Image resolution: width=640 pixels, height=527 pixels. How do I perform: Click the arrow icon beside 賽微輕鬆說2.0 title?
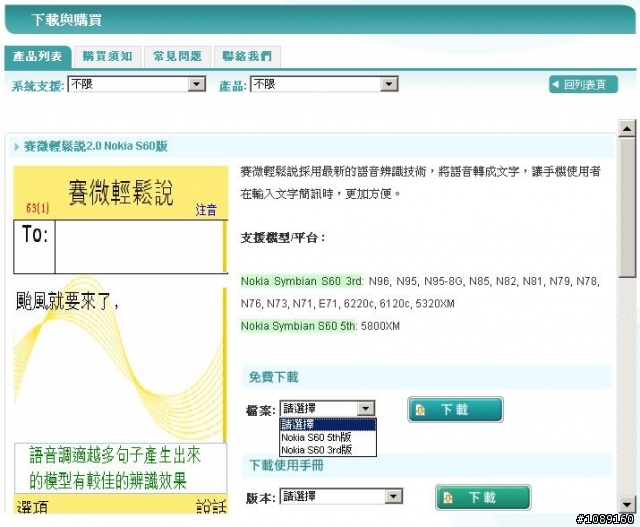click(16, 147)
